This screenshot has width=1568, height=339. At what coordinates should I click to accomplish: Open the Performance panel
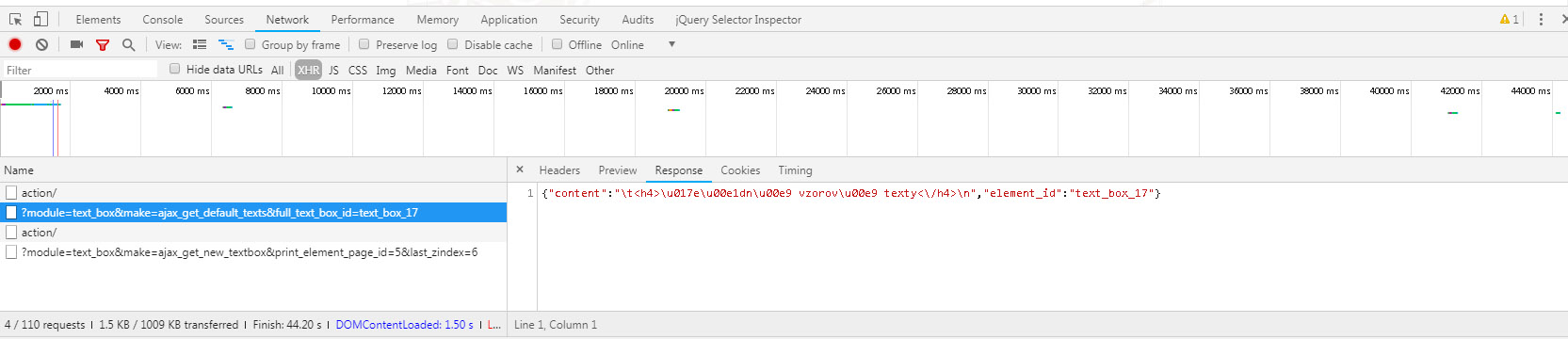pyautogui.click(x=363, y=19)
